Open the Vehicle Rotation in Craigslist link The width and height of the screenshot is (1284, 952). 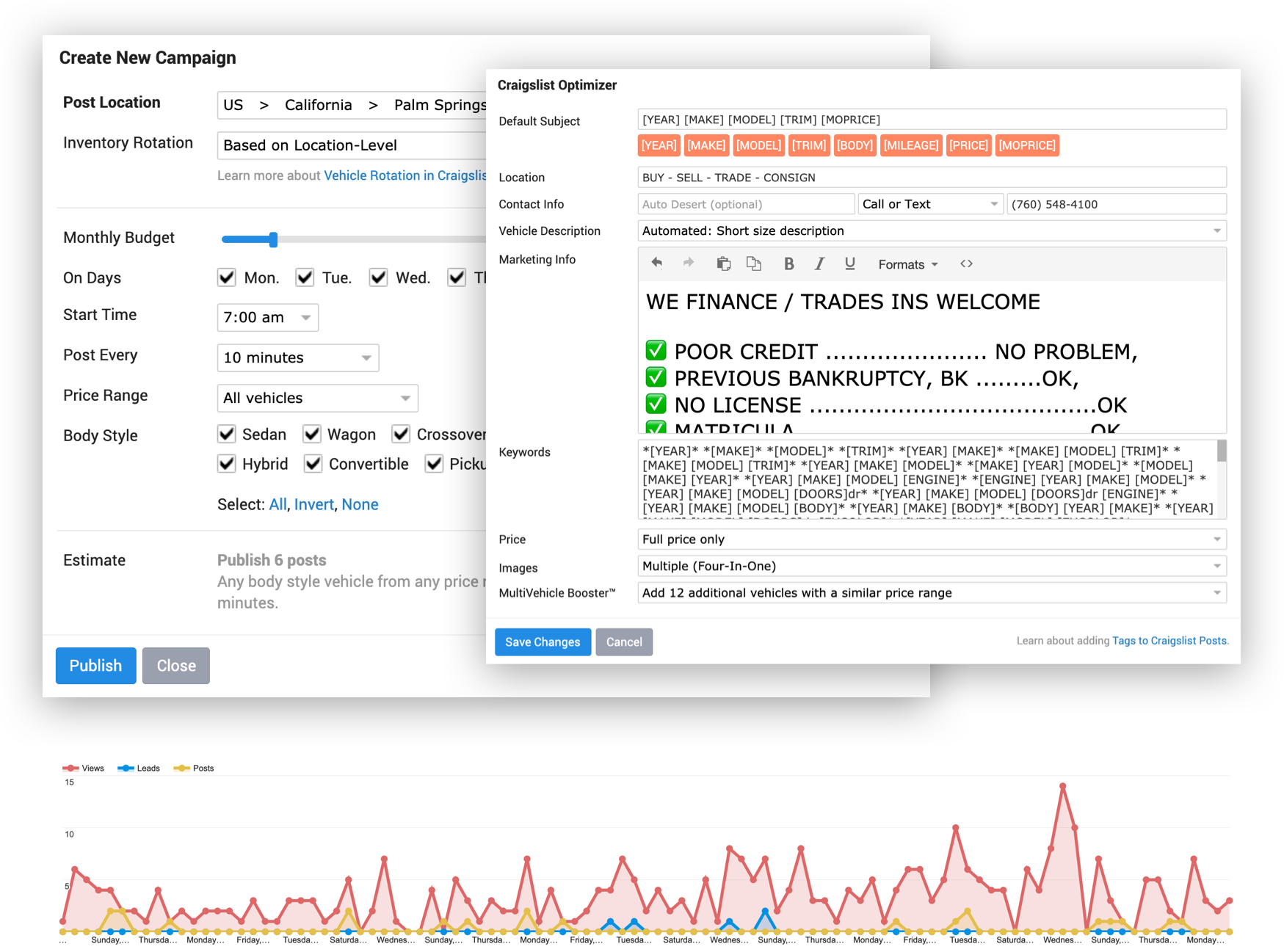tap(405, 175)
